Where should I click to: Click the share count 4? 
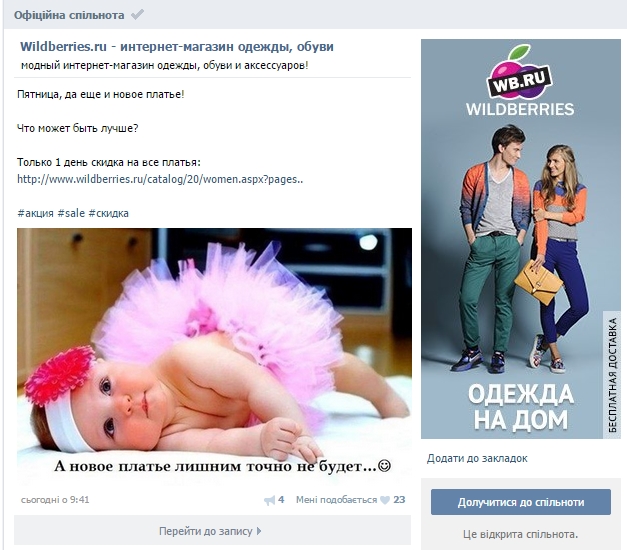tap(281, 500)
